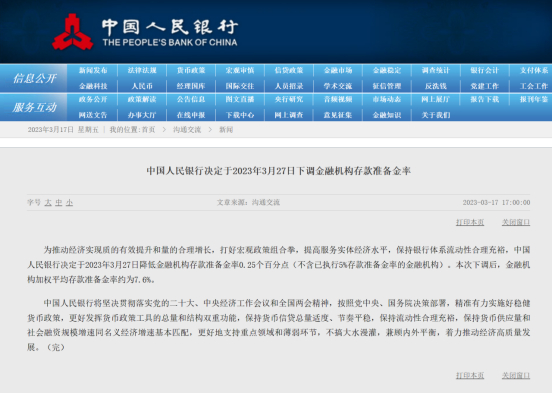Click 关闭窗口 at the article's end
Screen dimensions: 553x394
coord(516,375)
